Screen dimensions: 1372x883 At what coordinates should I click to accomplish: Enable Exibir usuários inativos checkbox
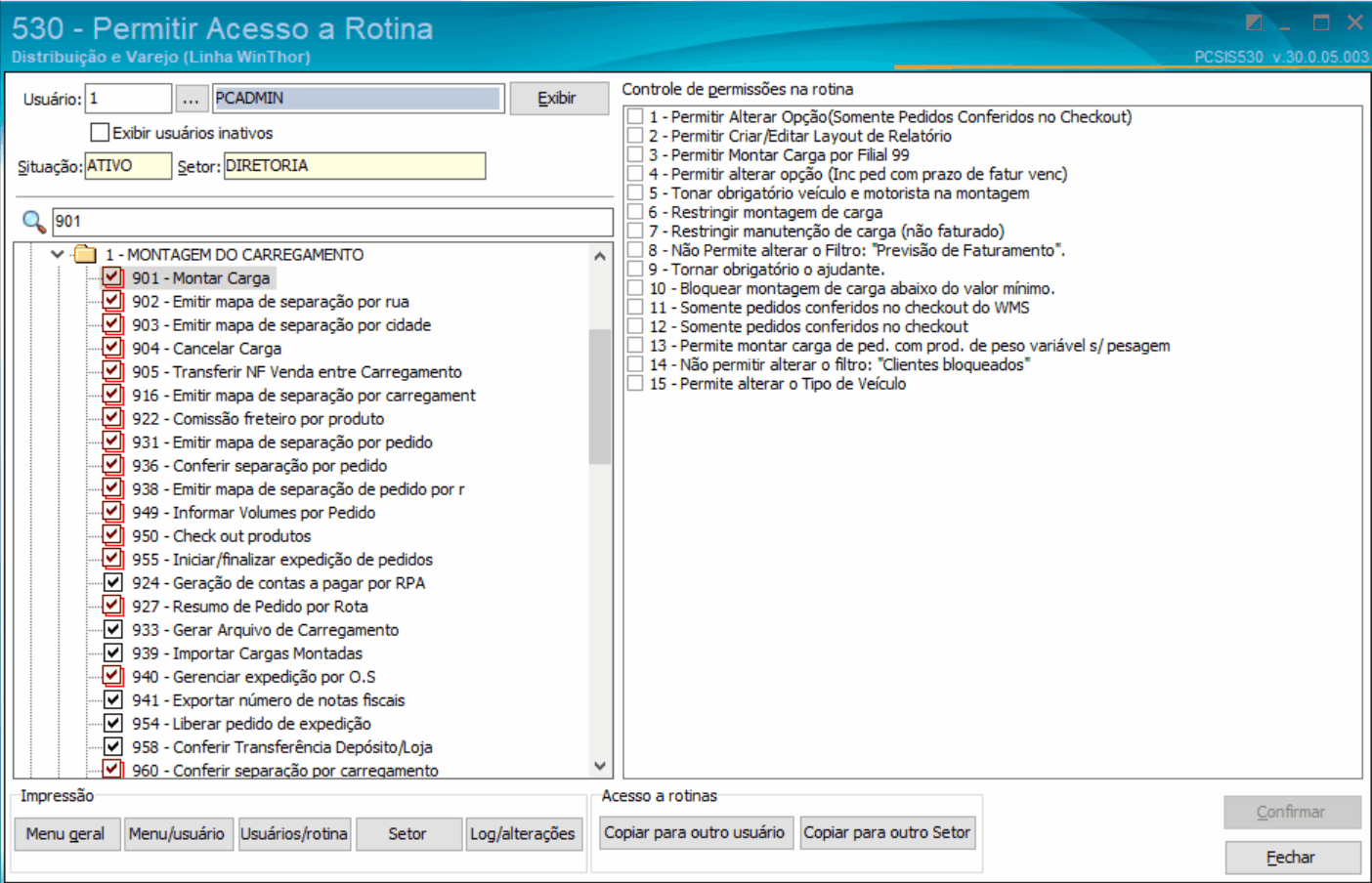click(100, 132)
